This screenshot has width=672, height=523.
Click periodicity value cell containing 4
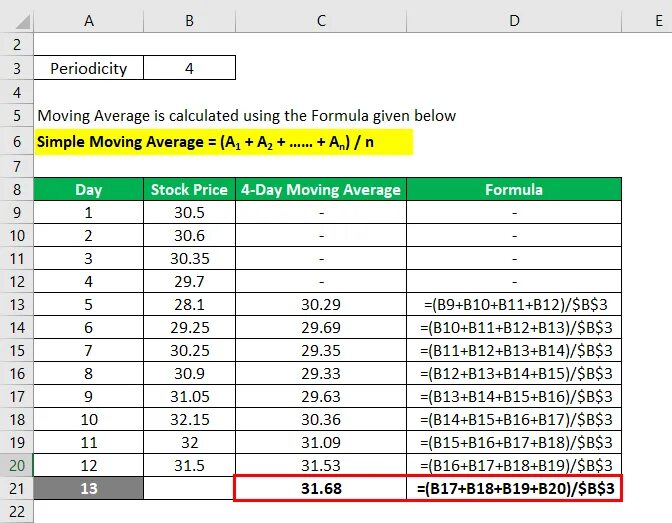click(x=189, y=68)
